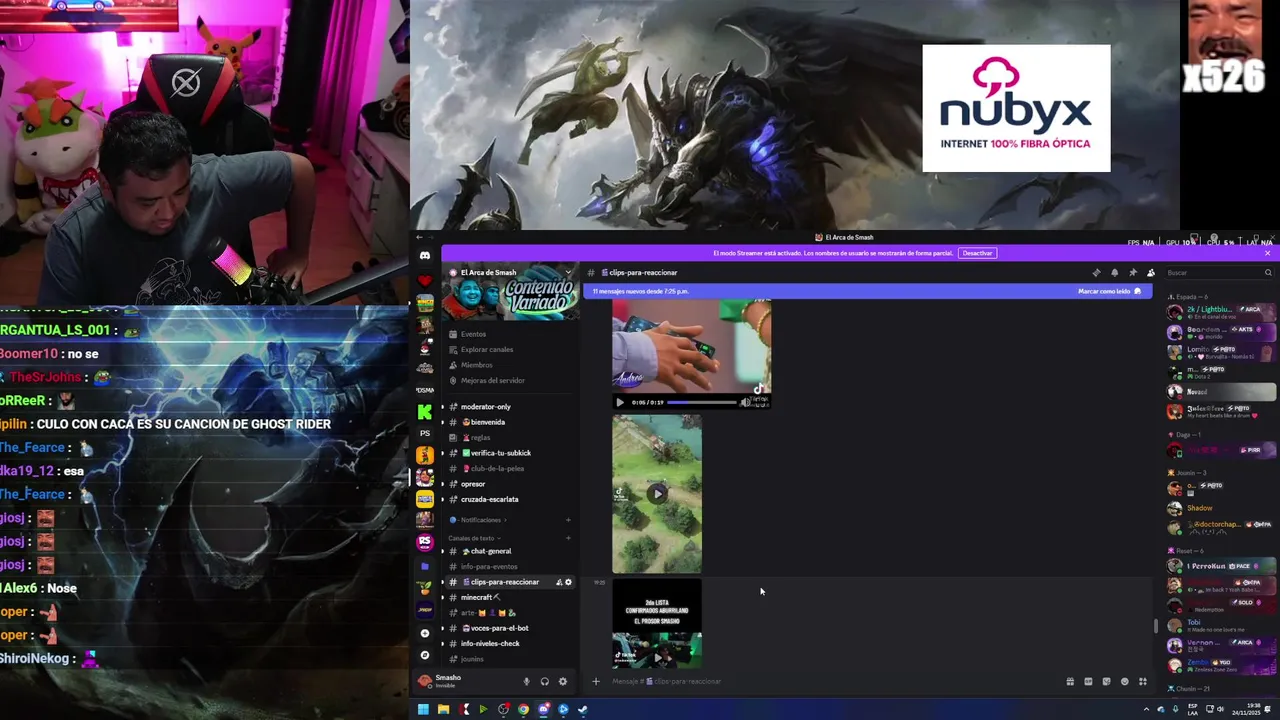Open File Explorer from taskbar
1280x720 pixels.
coord(443,710)
